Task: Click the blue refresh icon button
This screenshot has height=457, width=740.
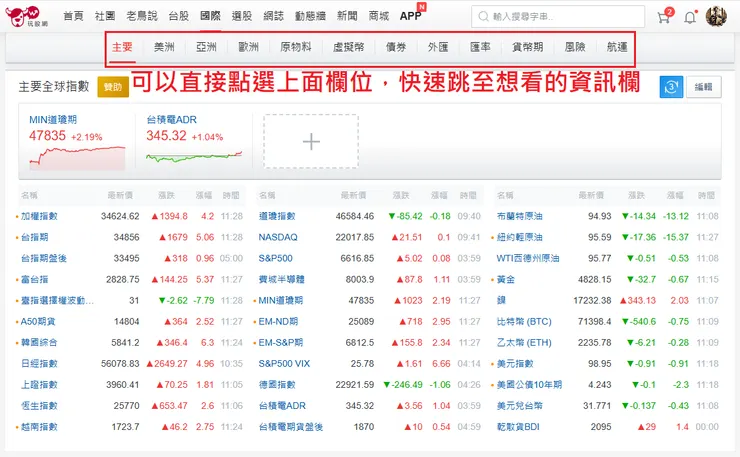Action: [671, 87]
